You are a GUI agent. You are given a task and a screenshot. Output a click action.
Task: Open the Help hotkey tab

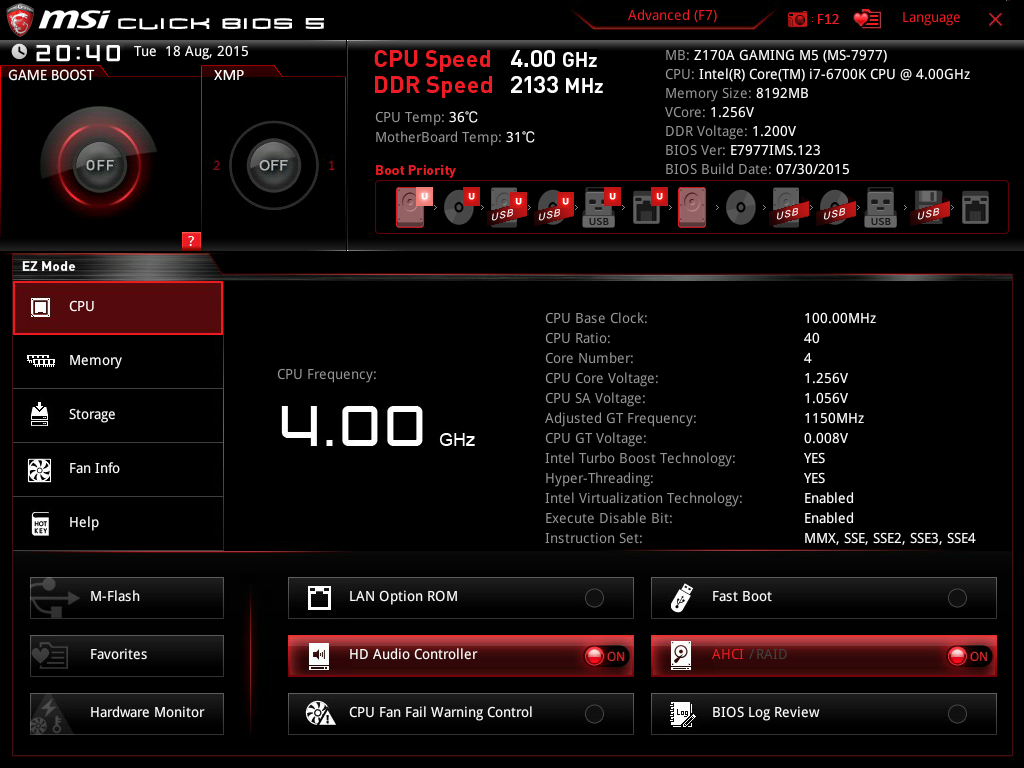pyautogui.click(x=118, y=523)
